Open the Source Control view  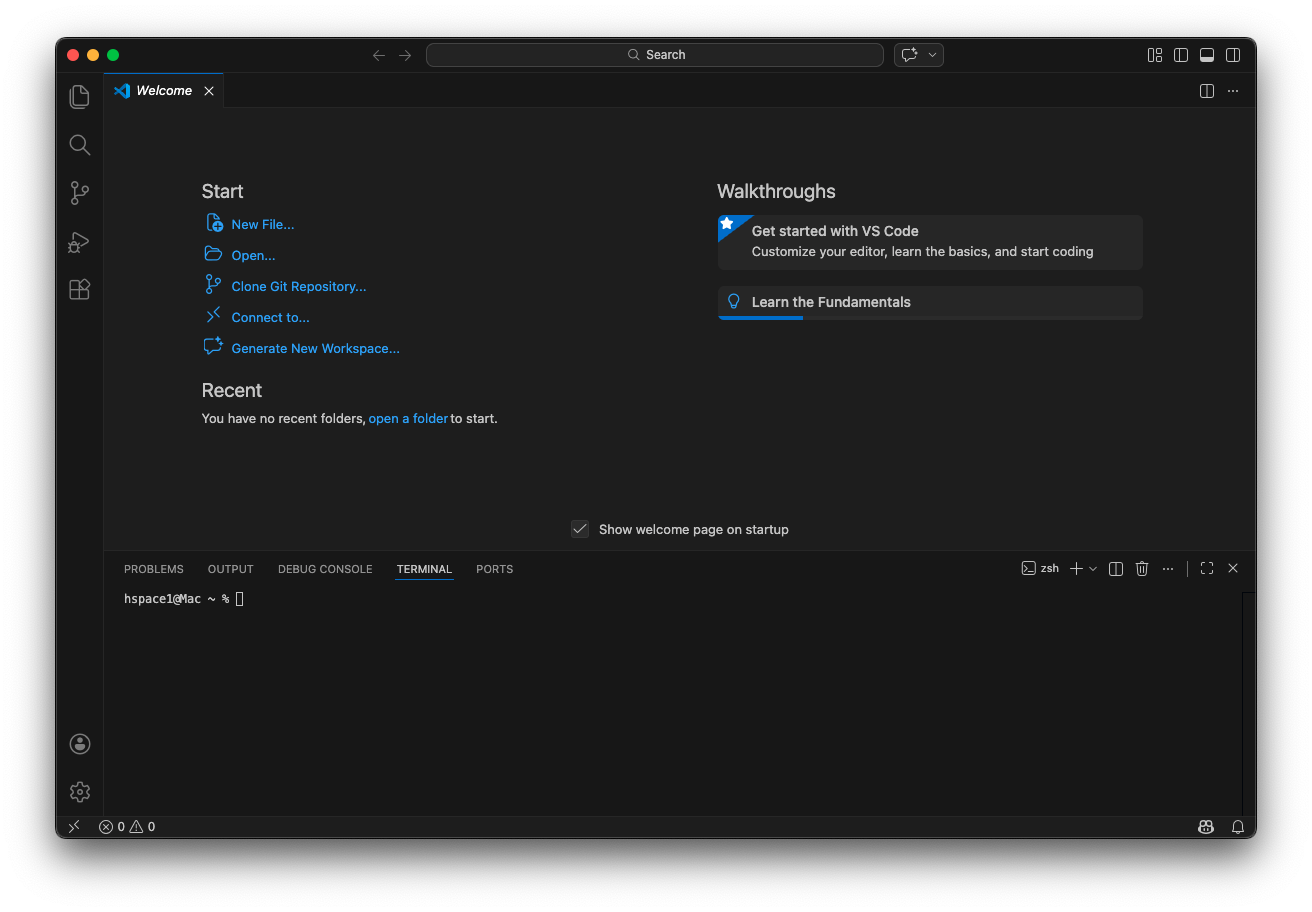80,193
